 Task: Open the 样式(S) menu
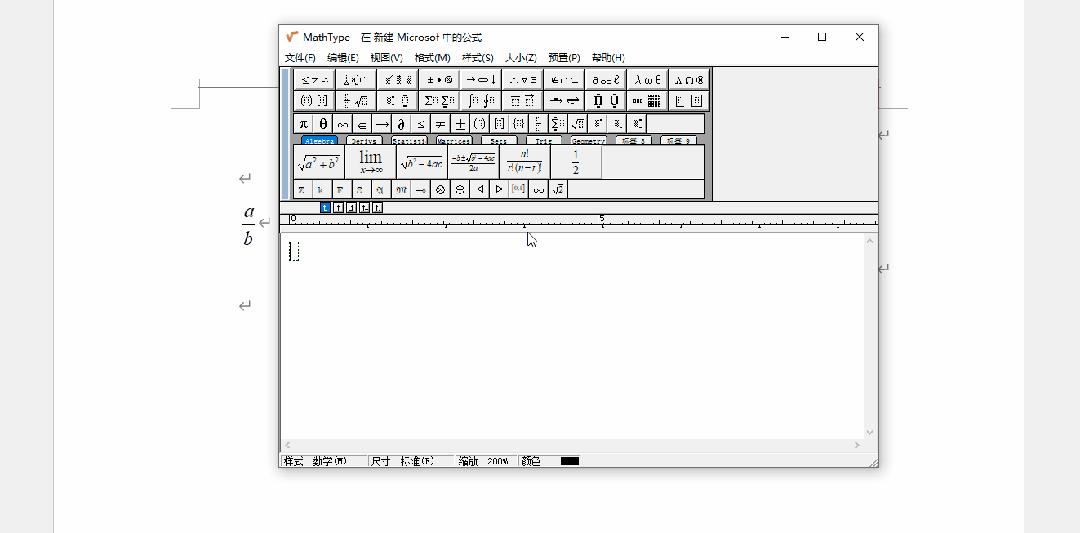pos(477,58)
